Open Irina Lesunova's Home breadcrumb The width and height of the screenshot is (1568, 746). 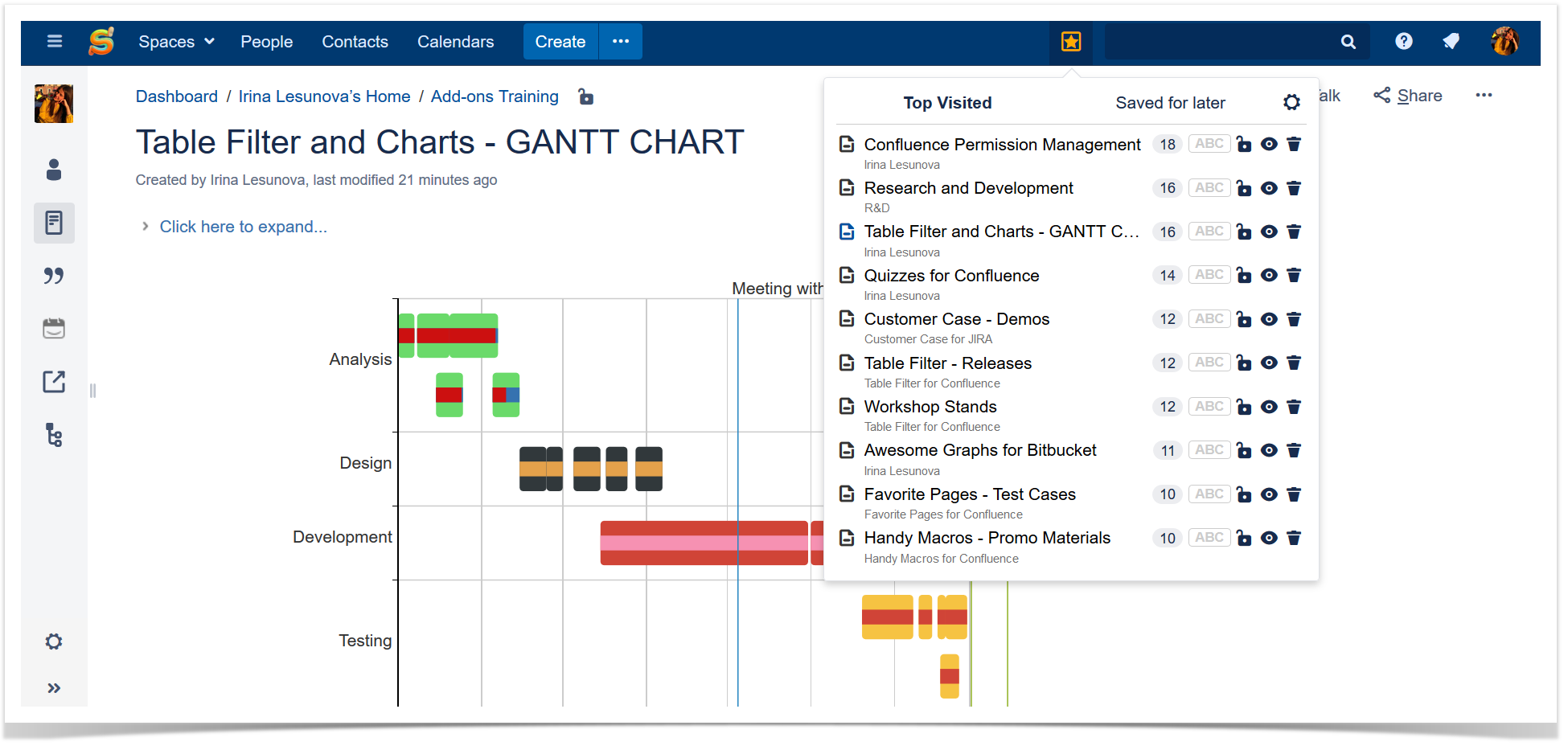tap(324, 96)
